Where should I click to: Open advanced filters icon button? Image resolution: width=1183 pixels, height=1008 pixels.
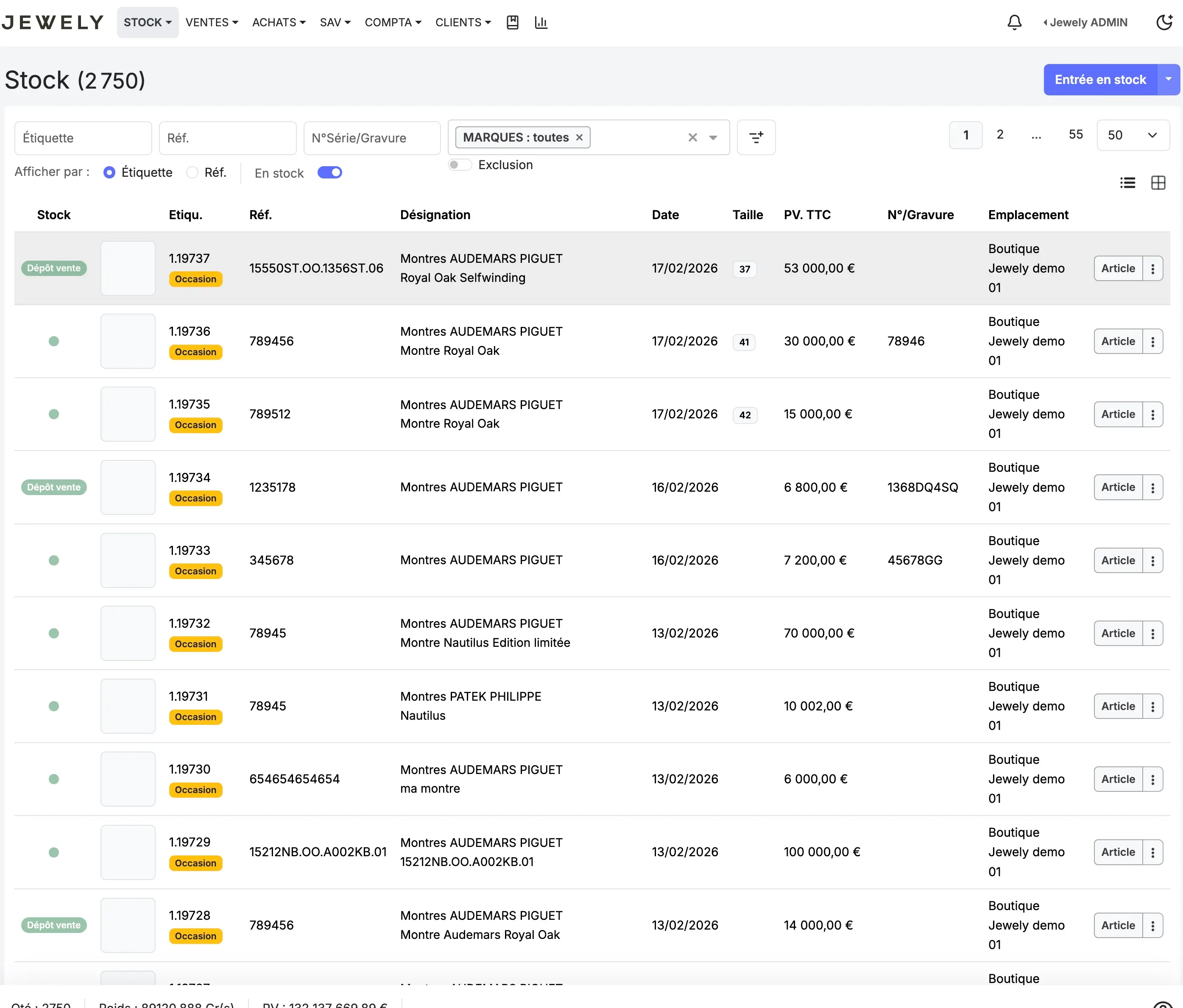click(x=756, y=137)
